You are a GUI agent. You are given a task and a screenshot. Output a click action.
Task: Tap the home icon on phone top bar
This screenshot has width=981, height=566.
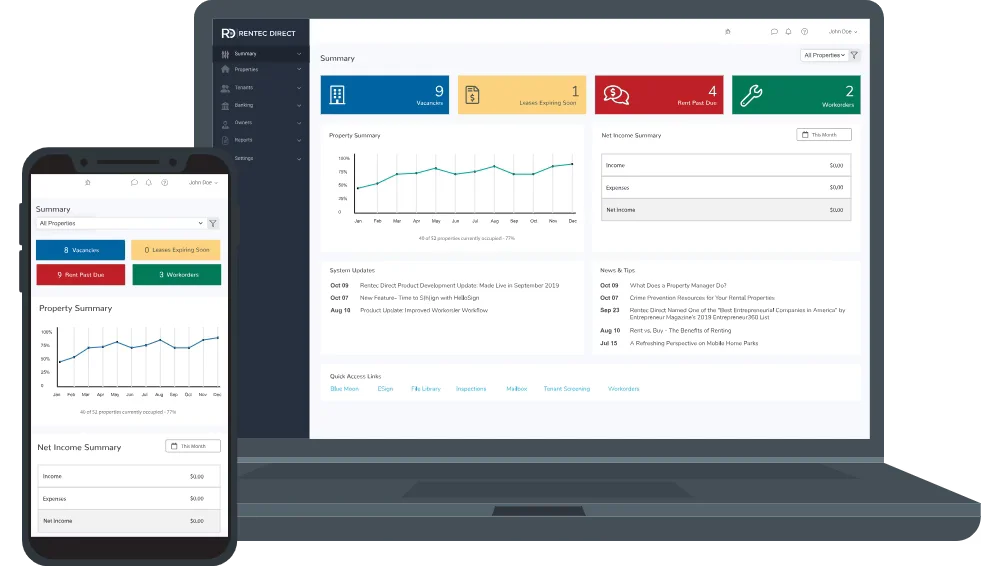click(88, 183)
